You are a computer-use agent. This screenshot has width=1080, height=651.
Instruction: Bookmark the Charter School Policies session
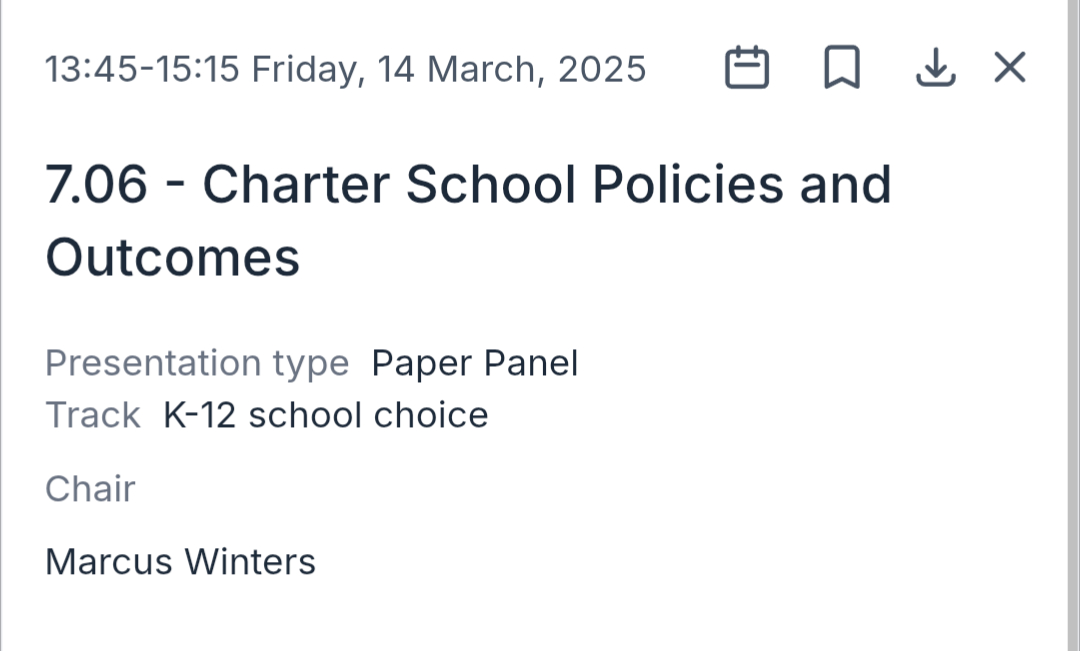(841, 68)
